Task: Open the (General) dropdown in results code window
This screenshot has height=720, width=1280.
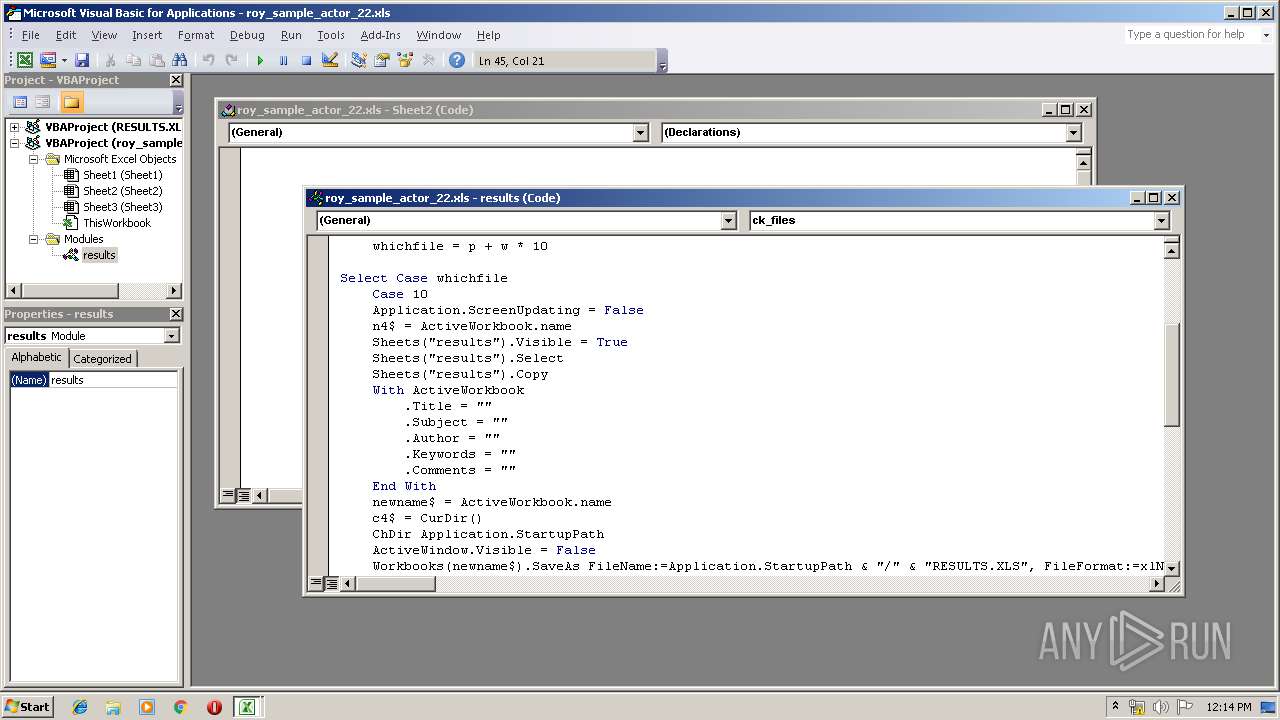Action: [728, 221]
